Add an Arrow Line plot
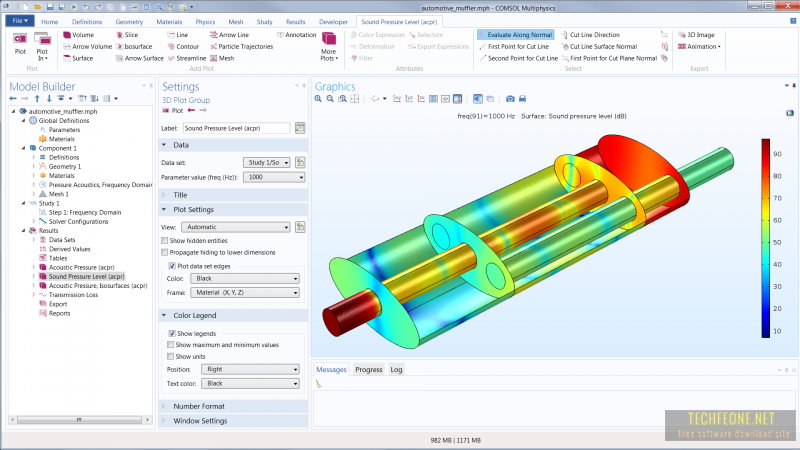 click(230, 35)
